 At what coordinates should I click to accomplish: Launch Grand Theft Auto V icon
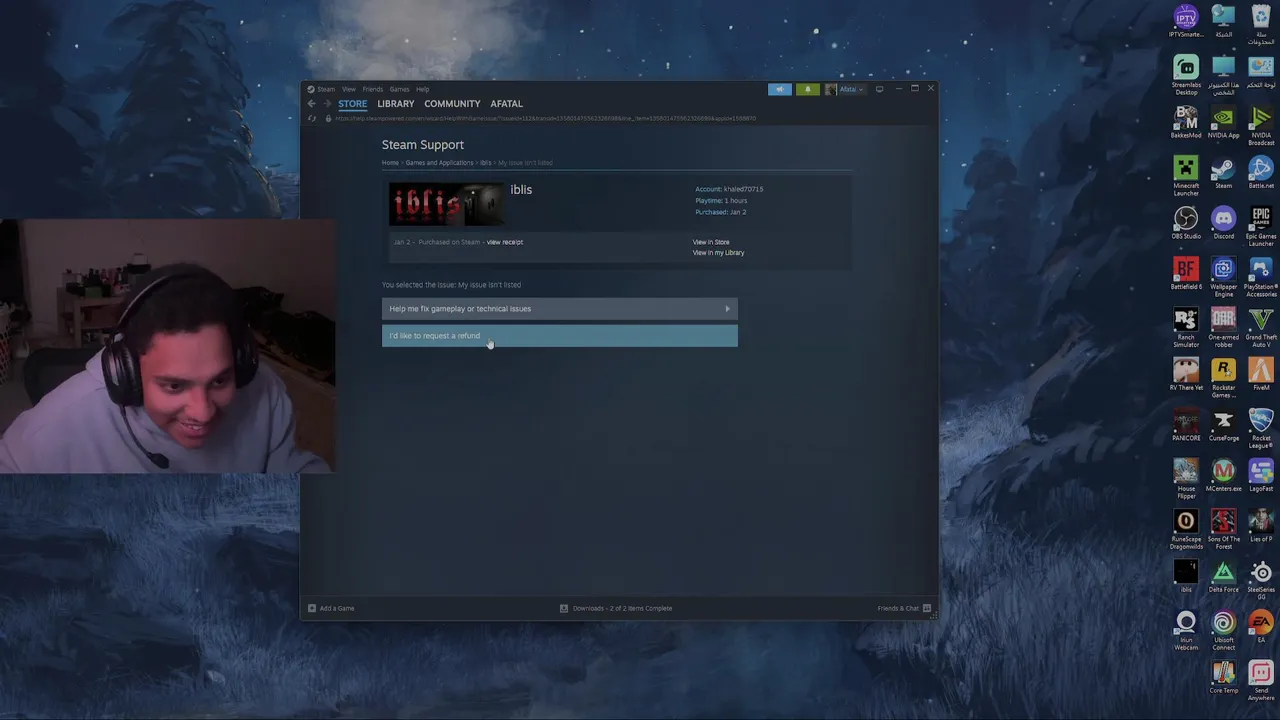(1261, 328)
